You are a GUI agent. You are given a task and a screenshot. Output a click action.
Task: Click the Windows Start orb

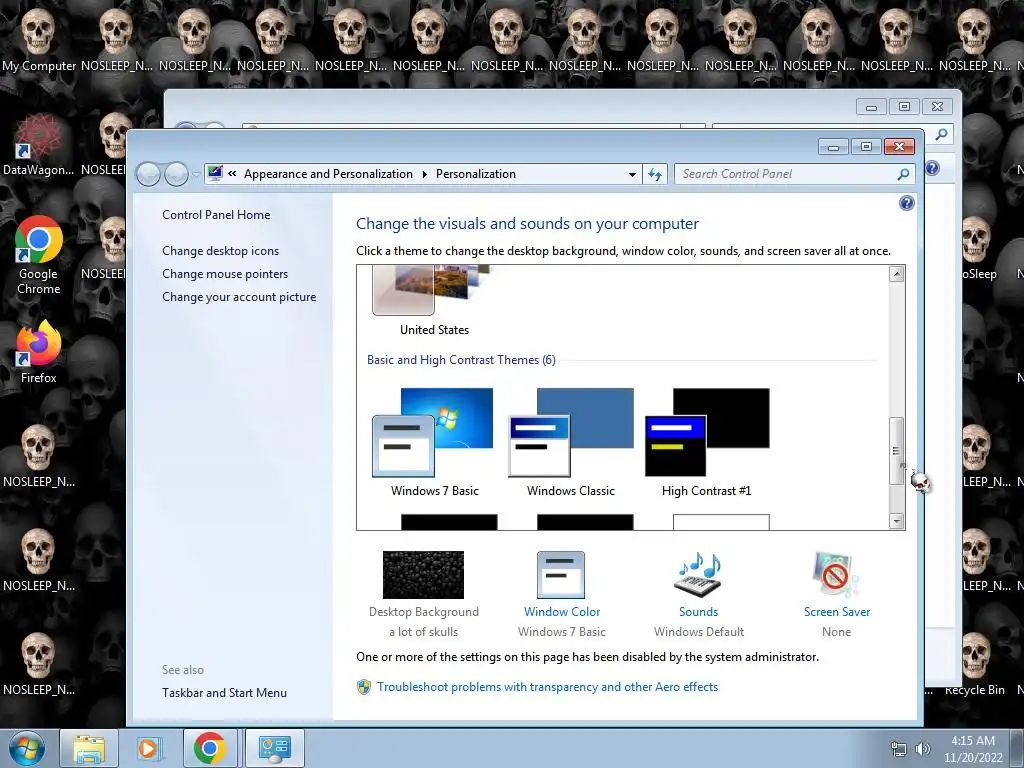pos(27,748)
